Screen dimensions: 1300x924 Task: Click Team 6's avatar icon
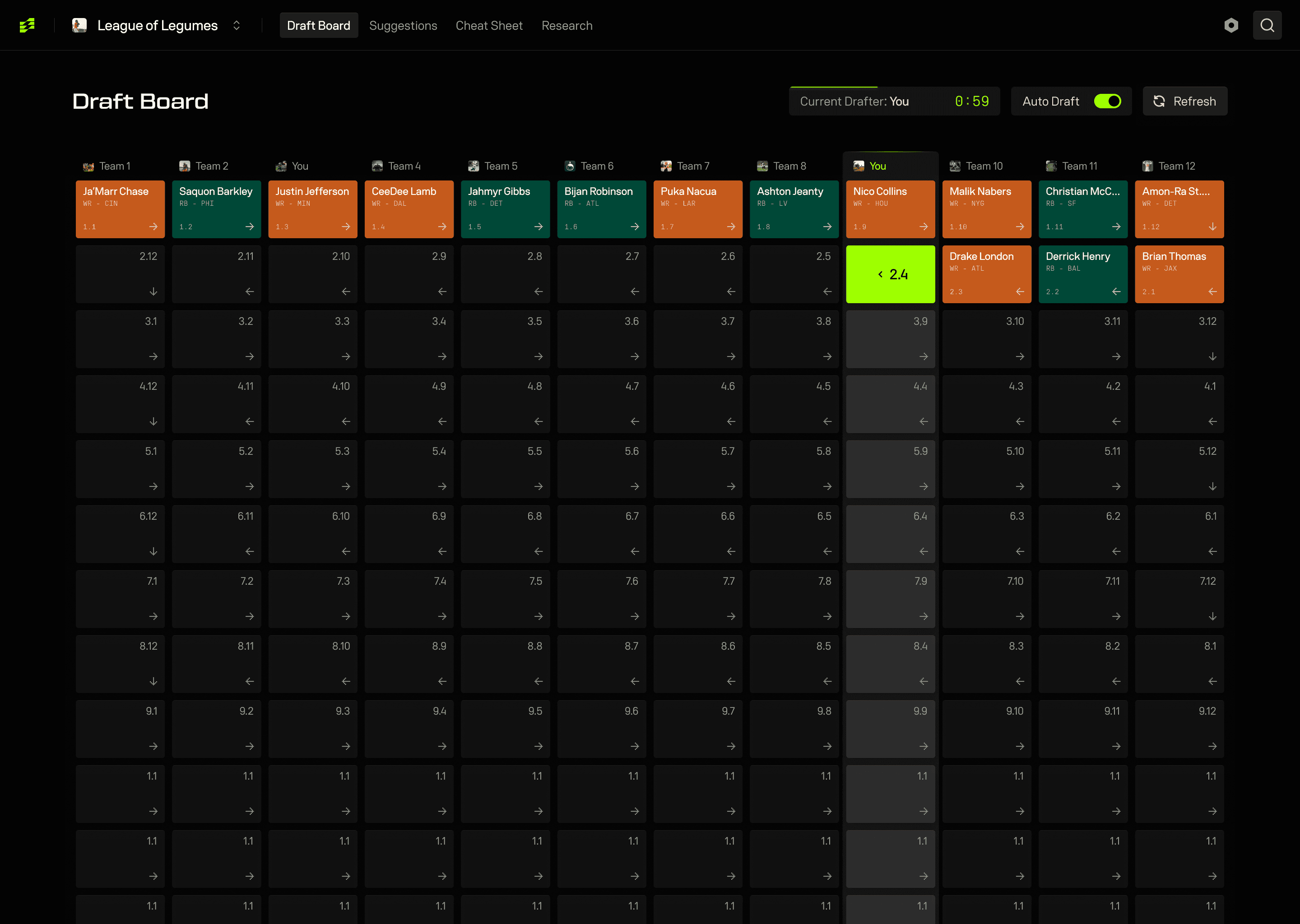[570, 166]
